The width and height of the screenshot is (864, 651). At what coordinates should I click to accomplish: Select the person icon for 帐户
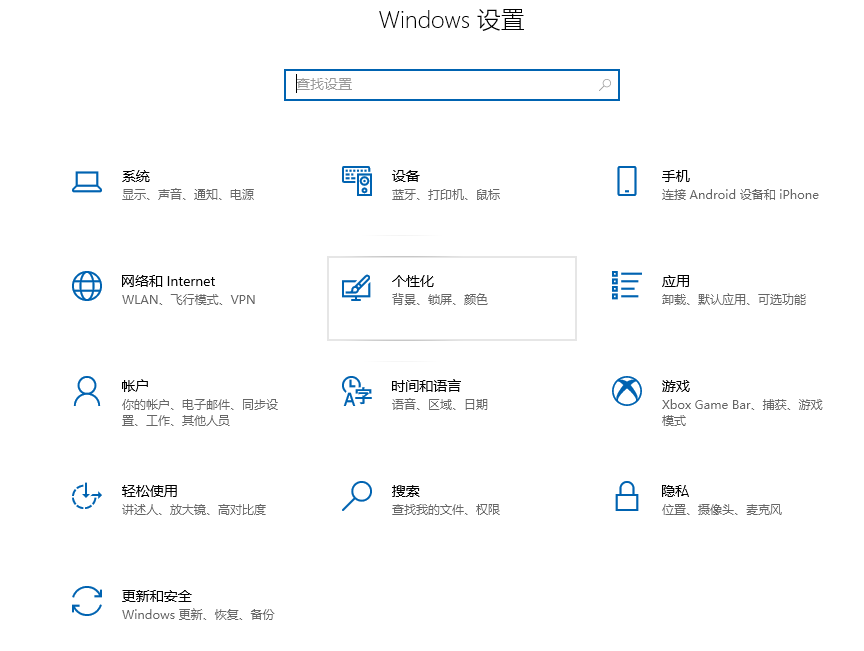click(x=87, y=391)
